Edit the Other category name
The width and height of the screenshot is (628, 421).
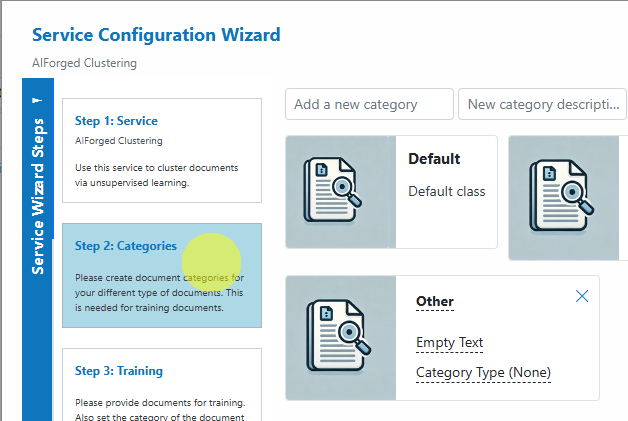pyautogui.click(x=435, y=301)
